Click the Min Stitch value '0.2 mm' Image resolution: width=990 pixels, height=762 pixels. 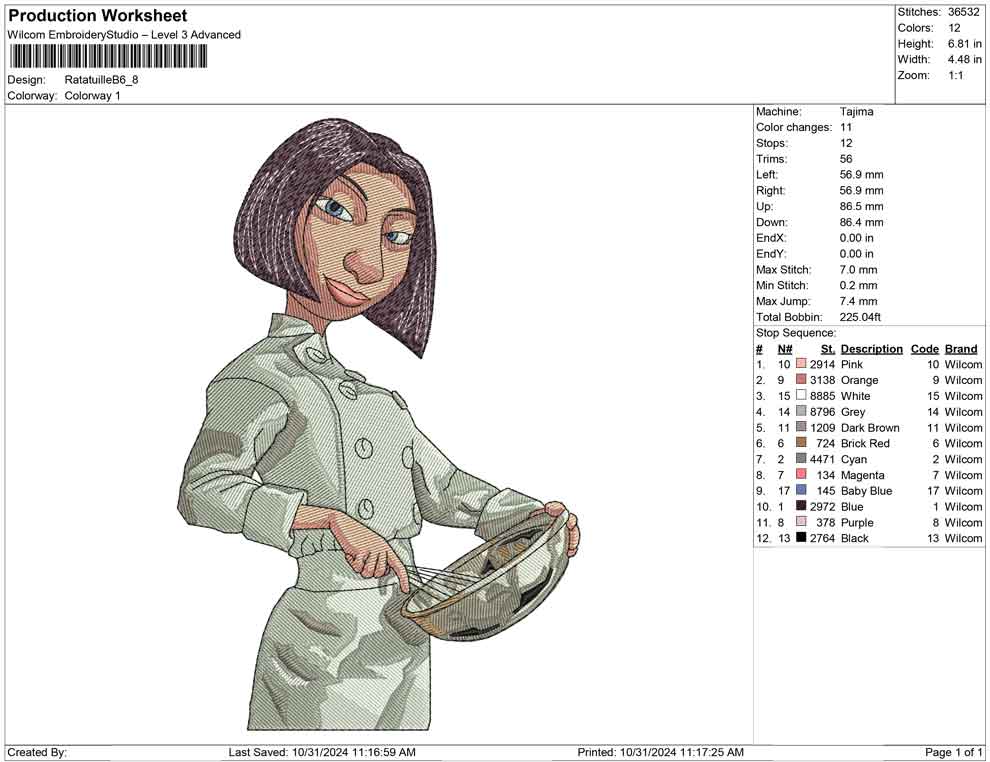click(858, 285)
